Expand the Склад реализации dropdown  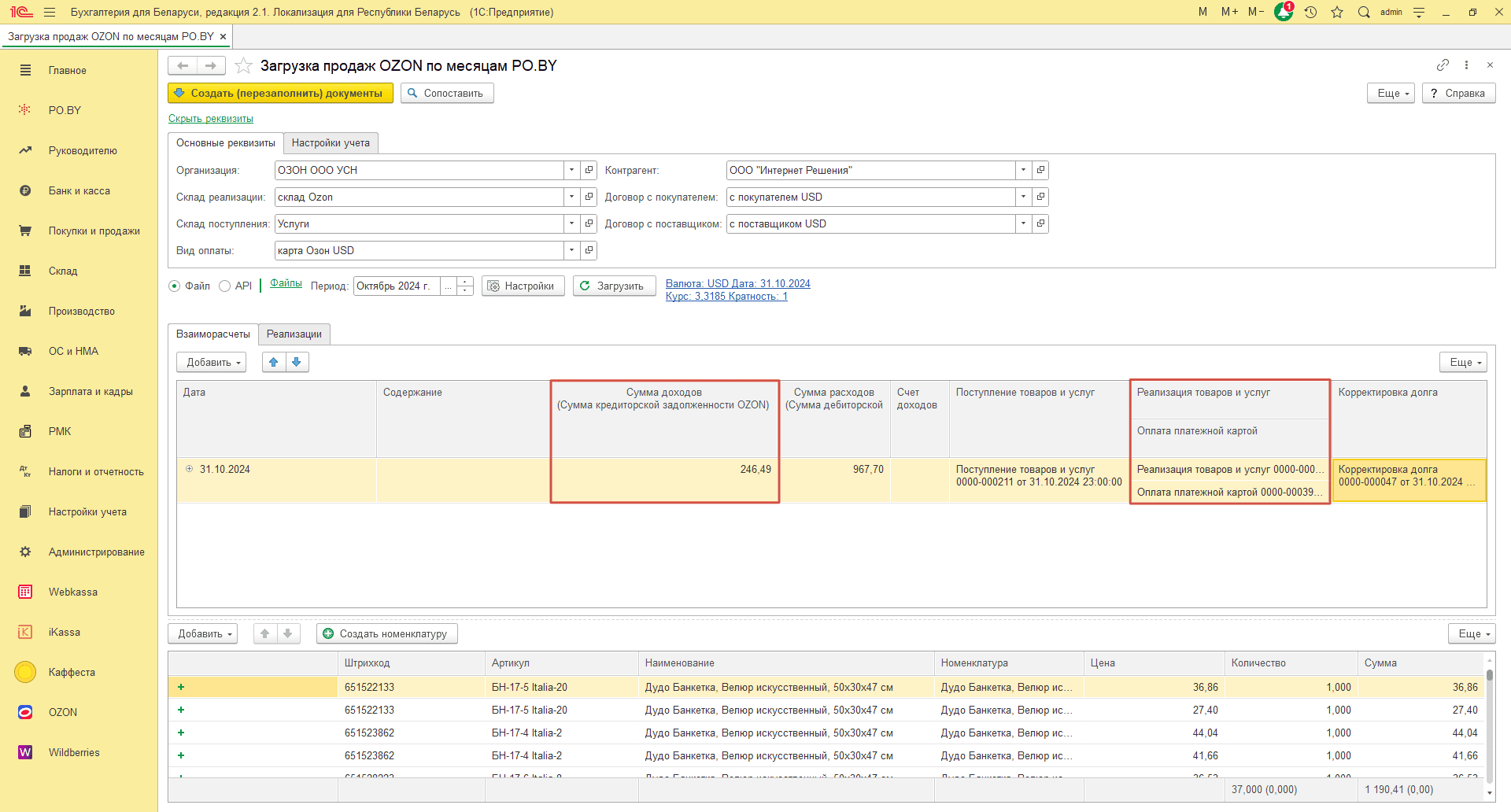(x=572, y=197)
